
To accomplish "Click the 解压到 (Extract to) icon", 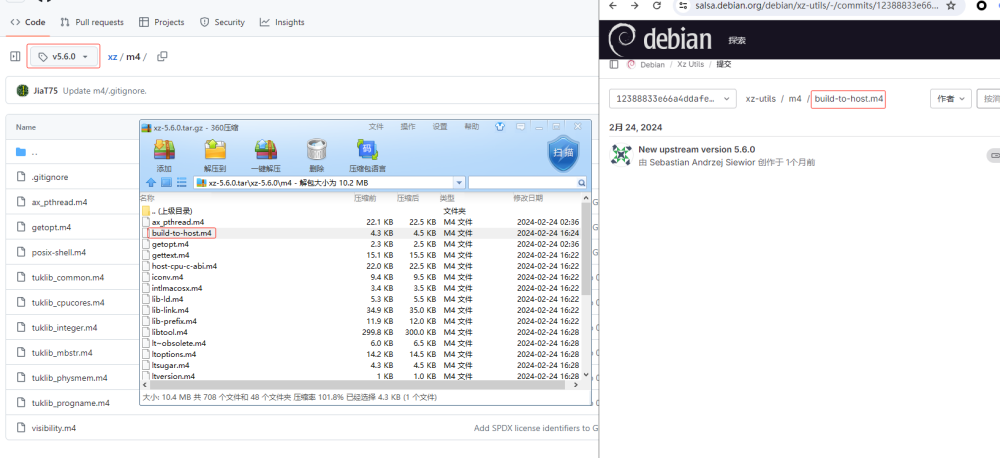I will [x=215, y=151].
